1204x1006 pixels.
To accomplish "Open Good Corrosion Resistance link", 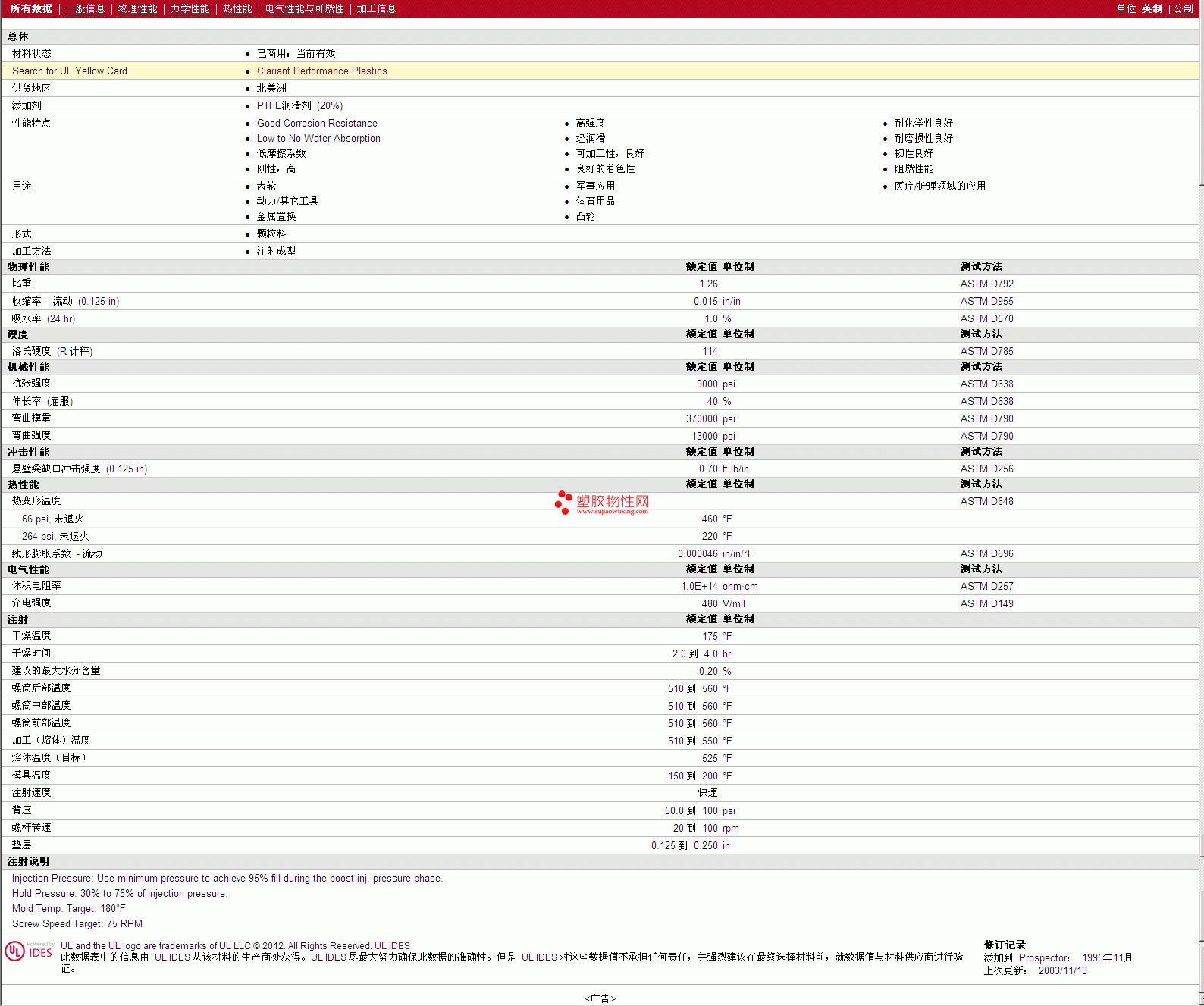I will (317, 124).
